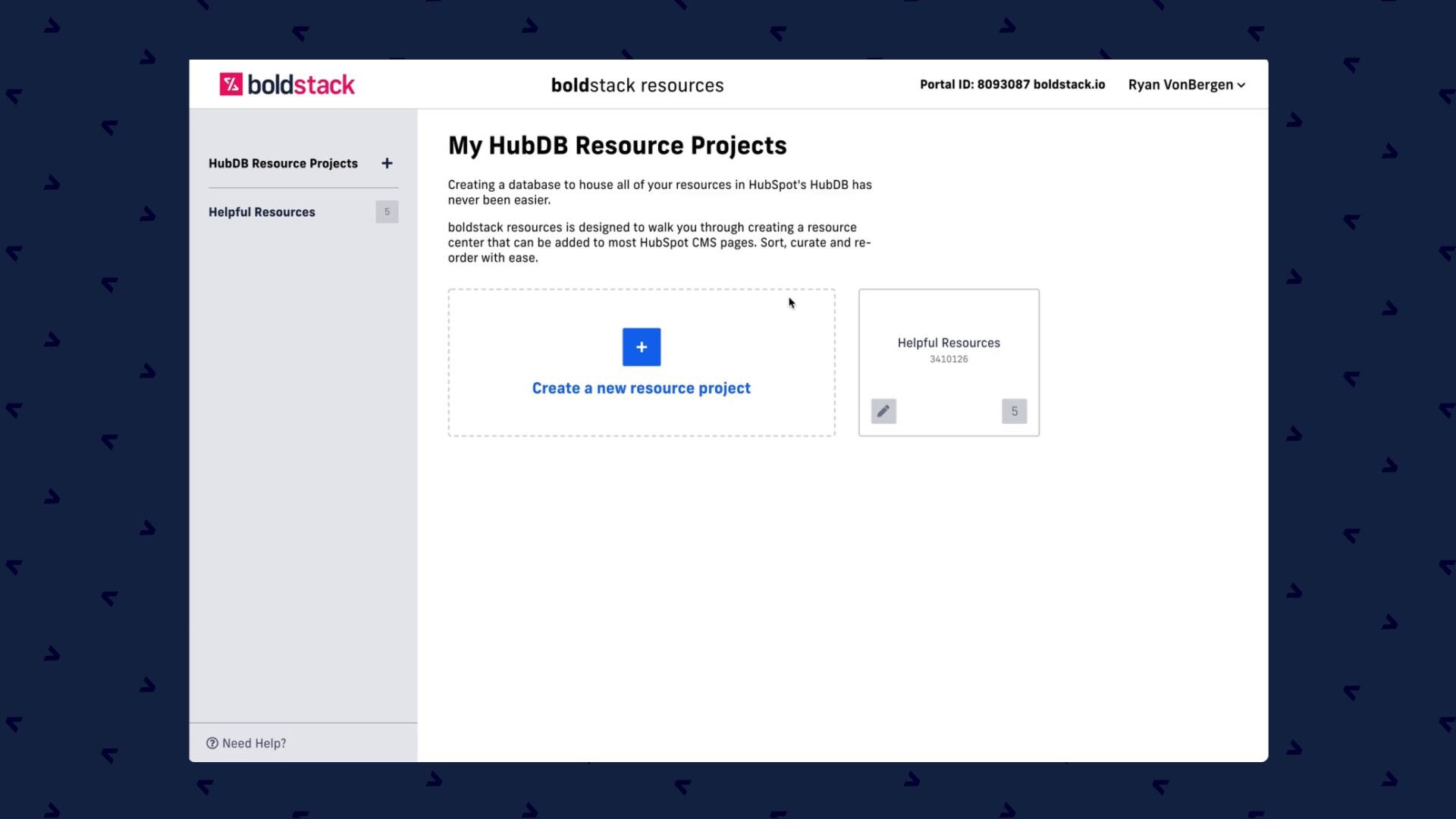1456x819 pixels.
Task: Click the pink percent logo mark
Action: click(x=230, y=84)
